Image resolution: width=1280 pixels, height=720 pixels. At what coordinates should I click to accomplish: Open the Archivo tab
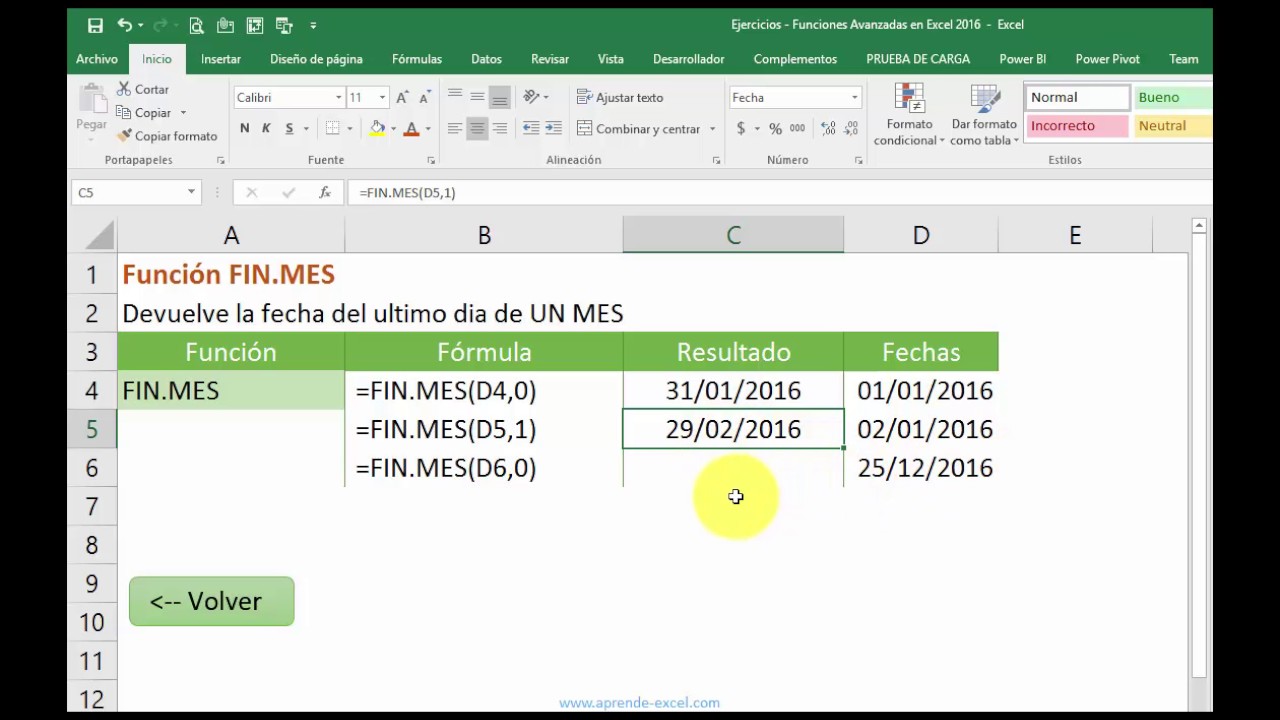coord(97,59)
